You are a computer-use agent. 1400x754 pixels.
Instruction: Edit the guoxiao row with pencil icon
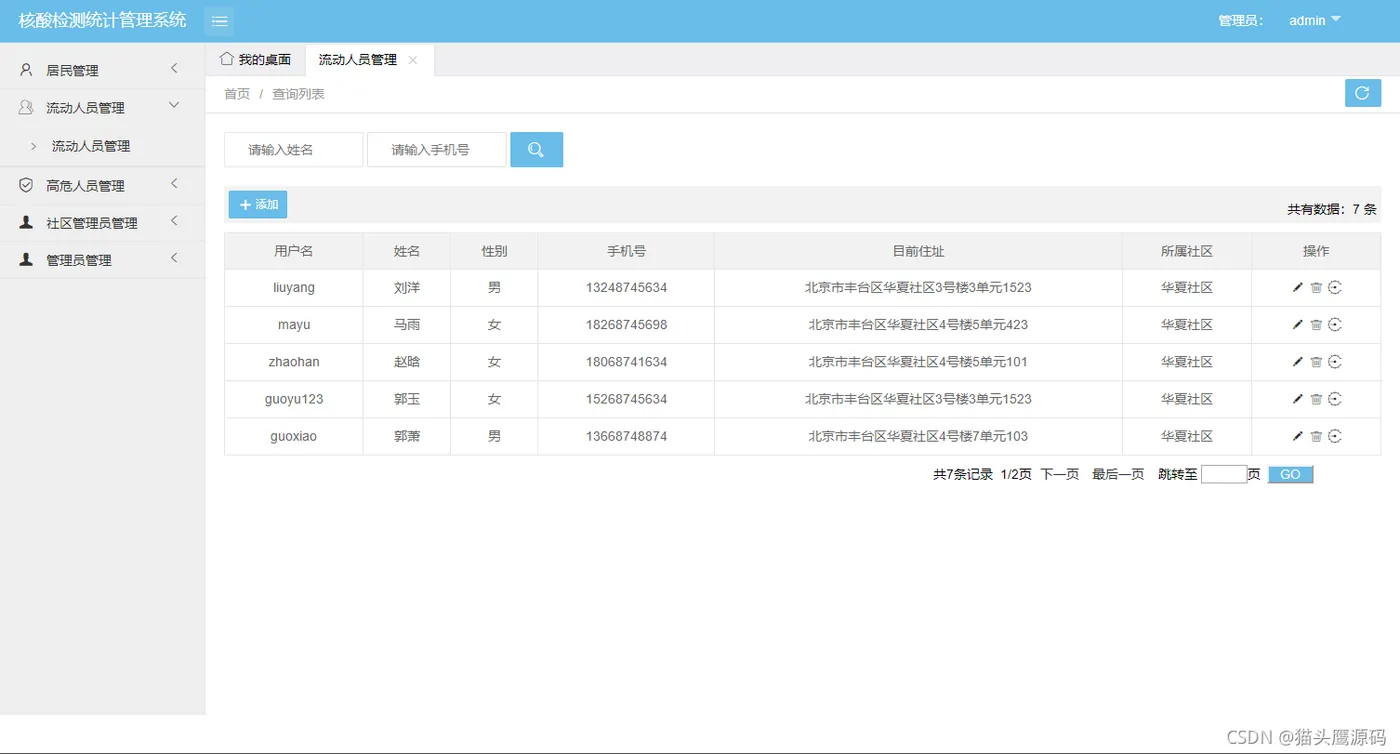tap(1298, 436)
